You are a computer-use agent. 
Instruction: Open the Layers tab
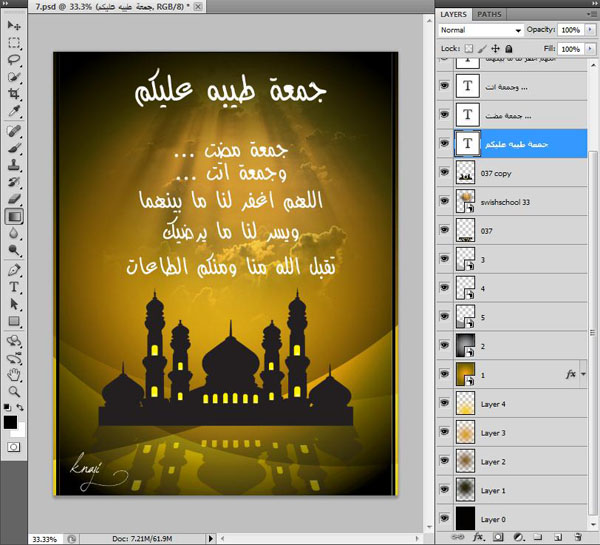[453, 15]
